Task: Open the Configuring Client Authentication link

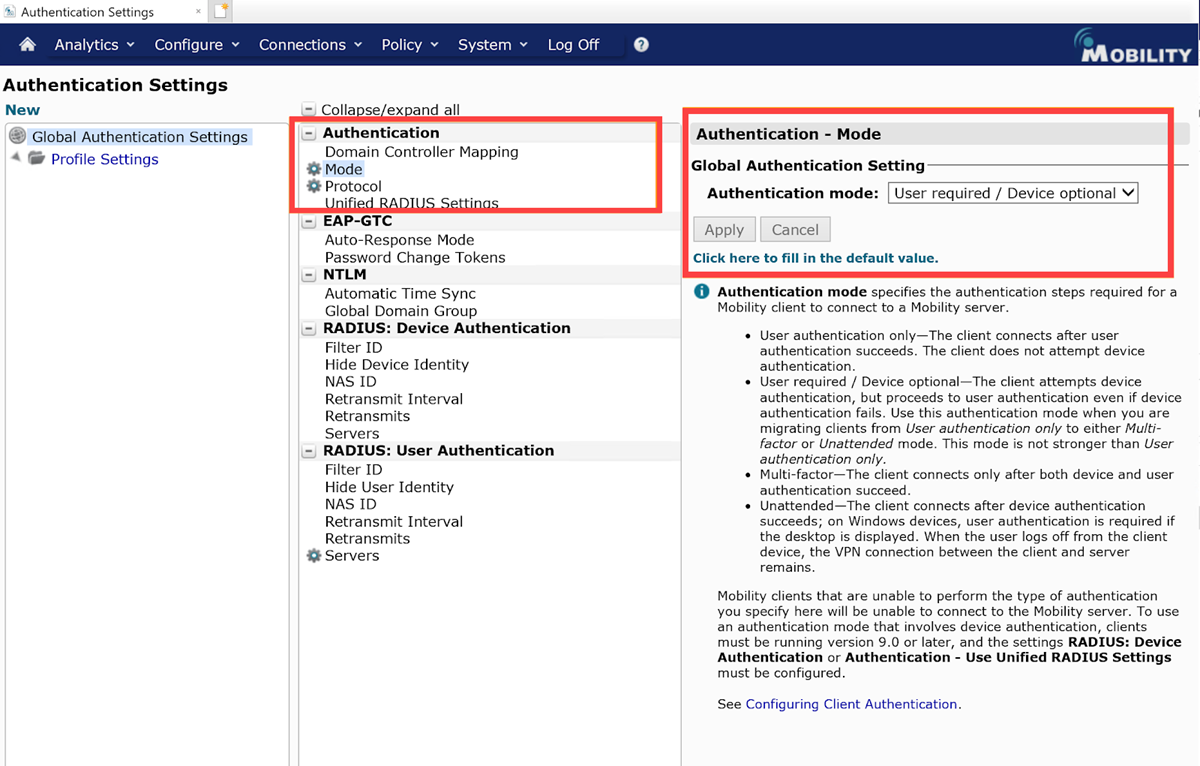Action: point(851,704)
